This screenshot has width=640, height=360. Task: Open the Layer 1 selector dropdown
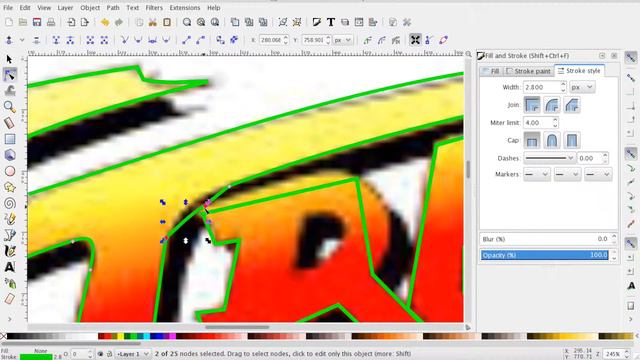point(133,354)
